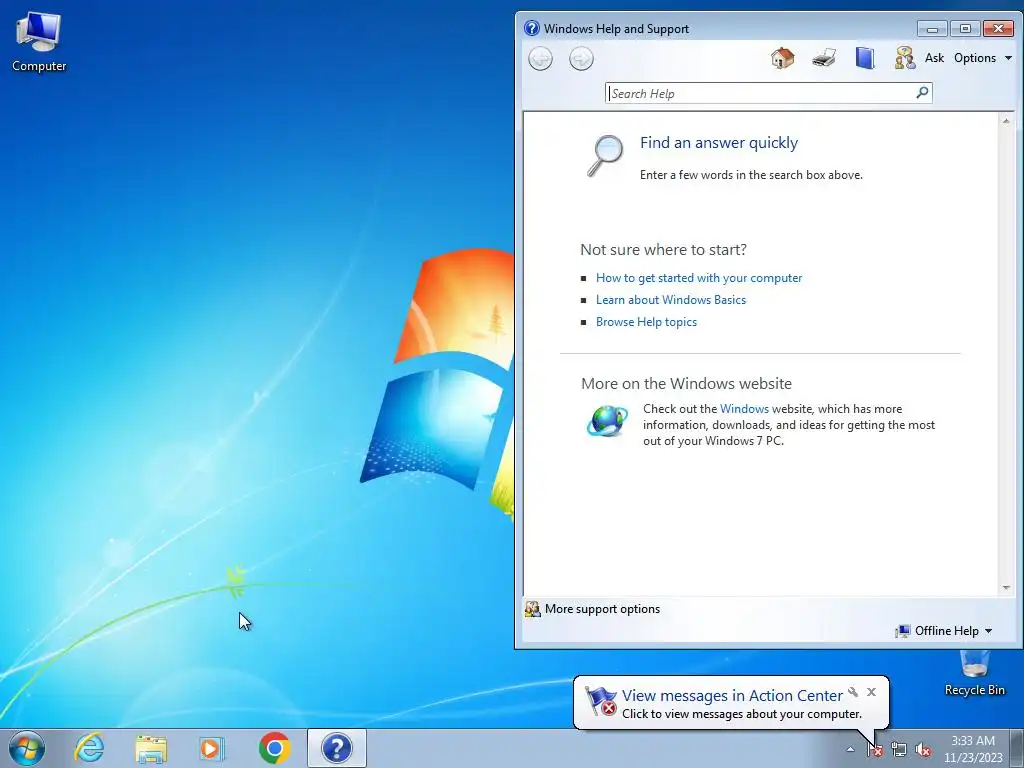The image size is (1024, 768).
Task: Close the Action Center notification balloon
Action: click(x=871, y=692)
